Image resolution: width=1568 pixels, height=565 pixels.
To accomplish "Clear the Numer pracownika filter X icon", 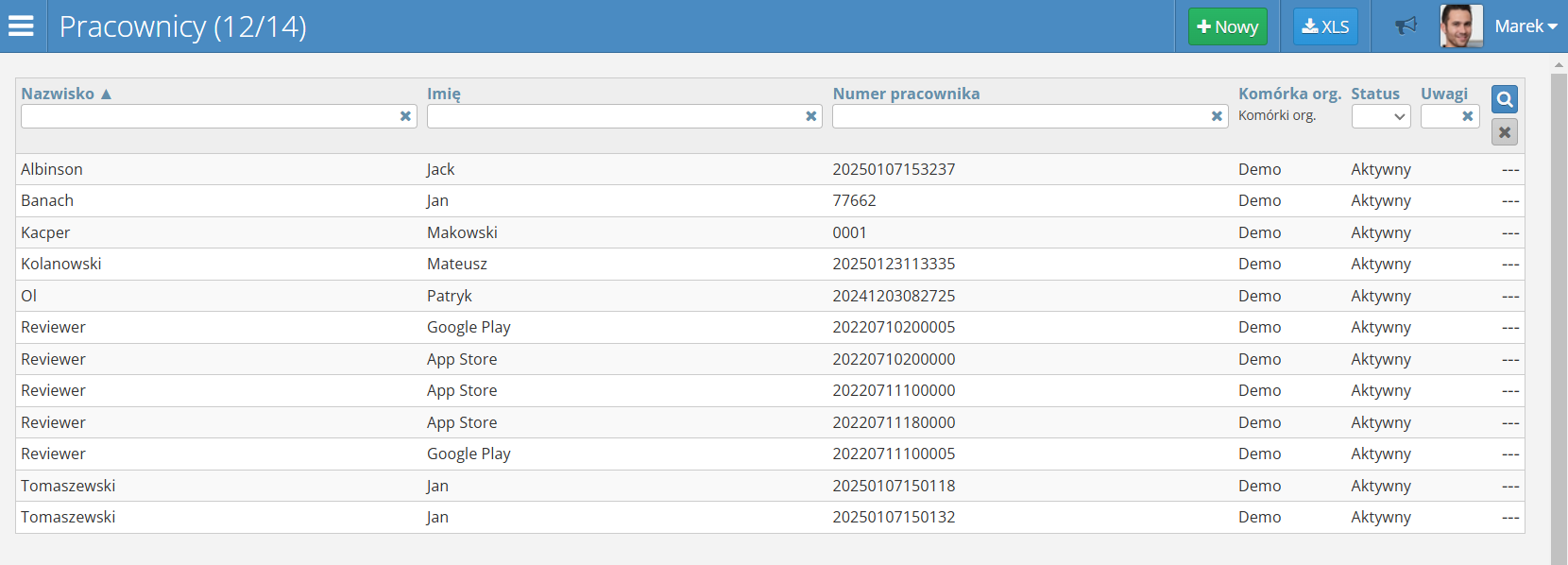I will pyautogui.click(x=1217, y=116).
